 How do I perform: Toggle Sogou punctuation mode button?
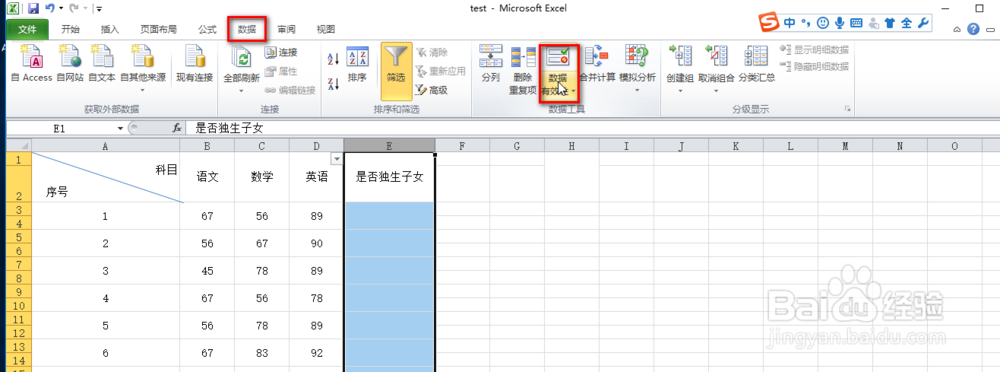[x=806, y=24]
